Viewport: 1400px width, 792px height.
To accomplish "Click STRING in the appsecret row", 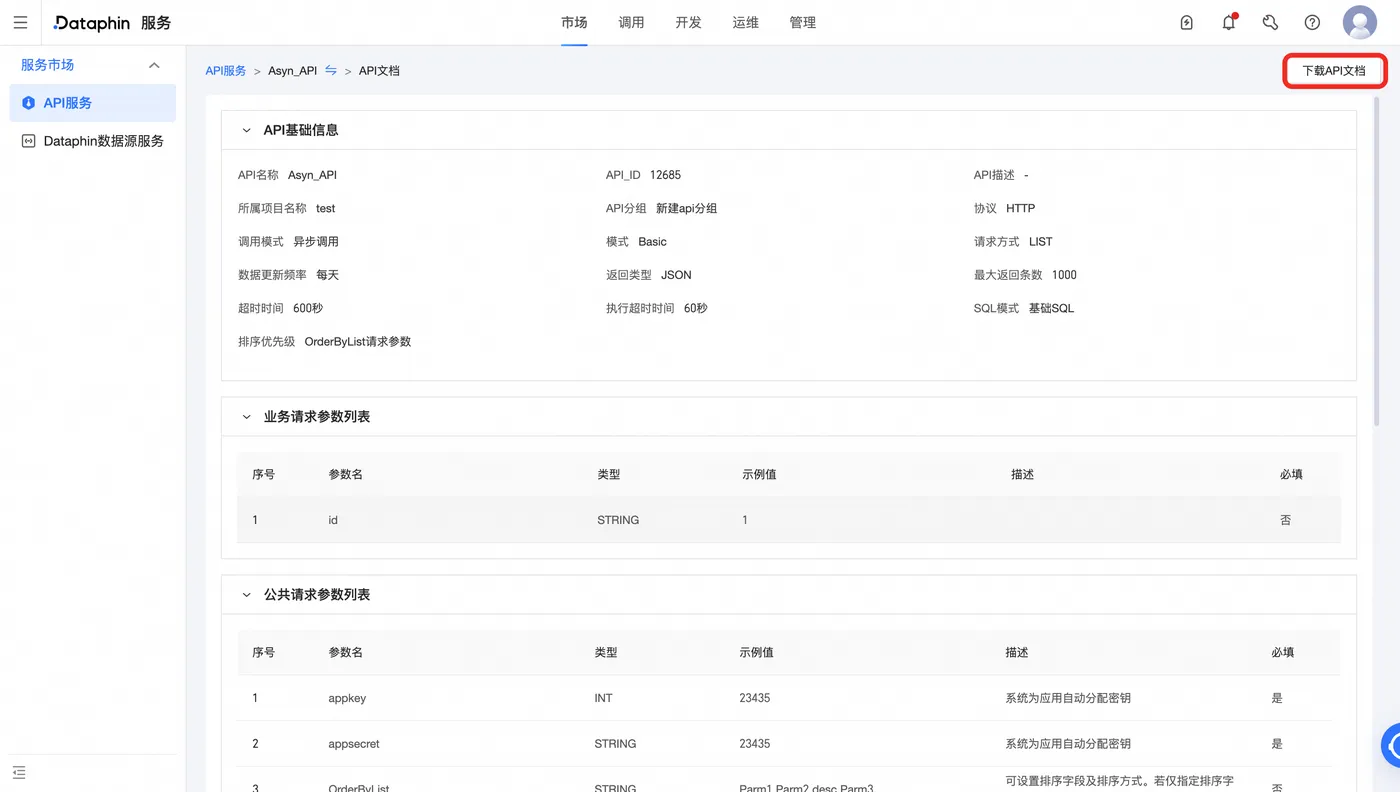I will click(615, 744).
